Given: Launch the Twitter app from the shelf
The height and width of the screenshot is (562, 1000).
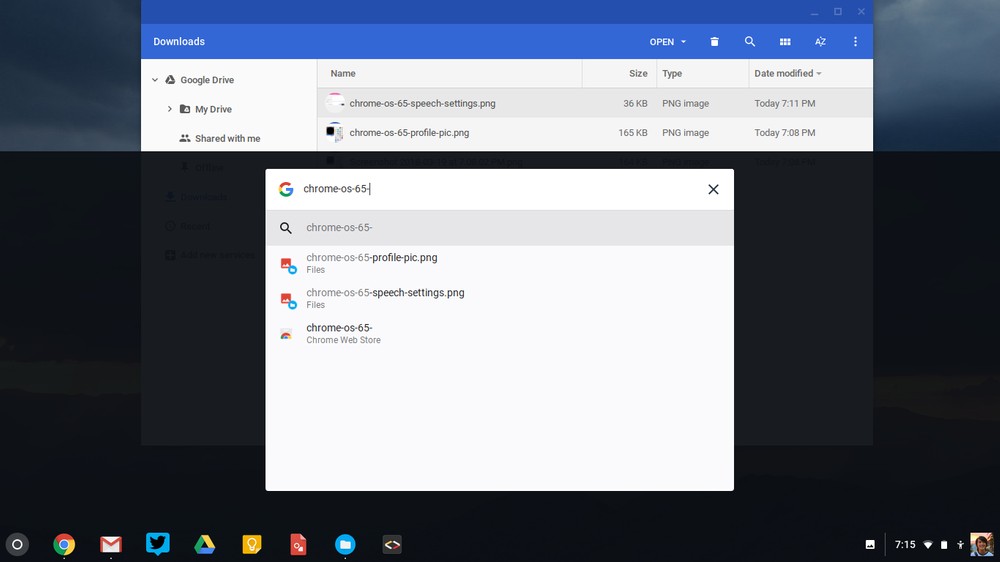Looking at the screenshot, I should (x=158, y=544).
